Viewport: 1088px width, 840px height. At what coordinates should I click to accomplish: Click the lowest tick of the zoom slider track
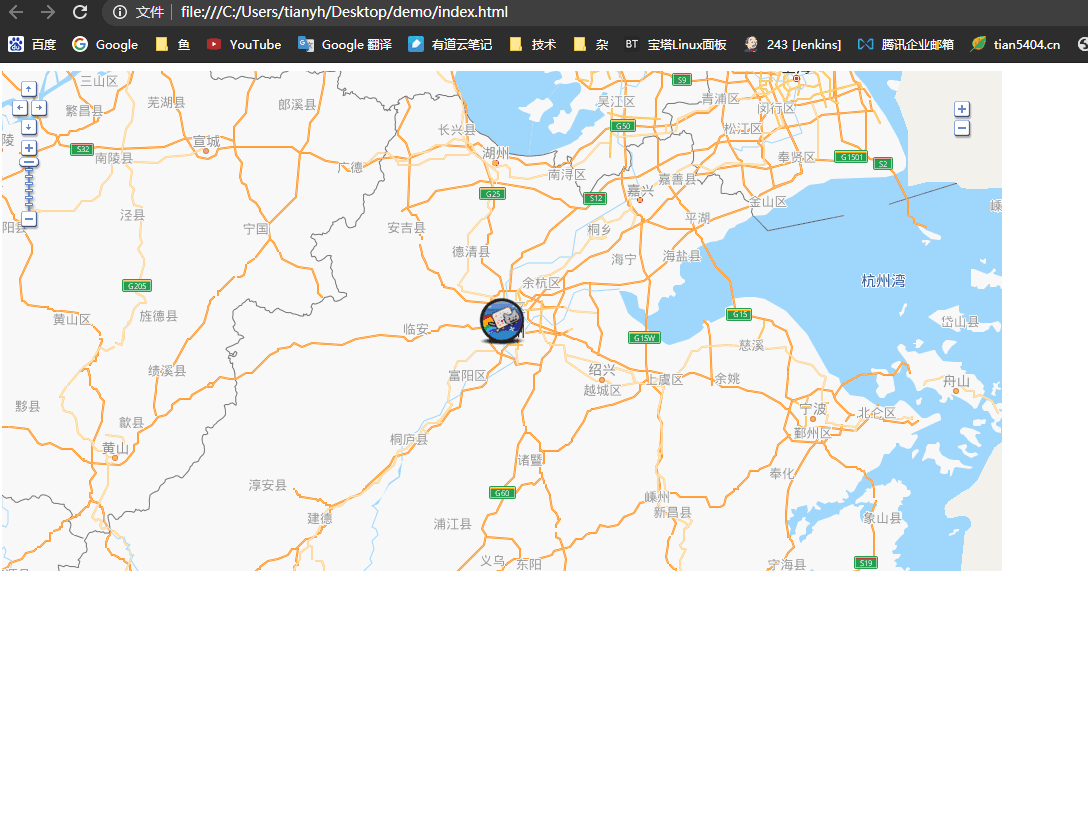point(28,205)
